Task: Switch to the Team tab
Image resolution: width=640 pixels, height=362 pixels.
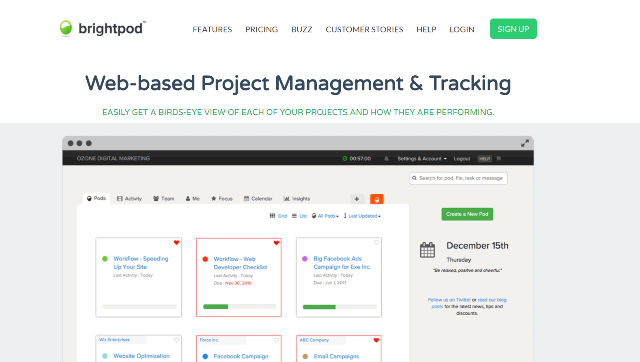Action: 164,199
